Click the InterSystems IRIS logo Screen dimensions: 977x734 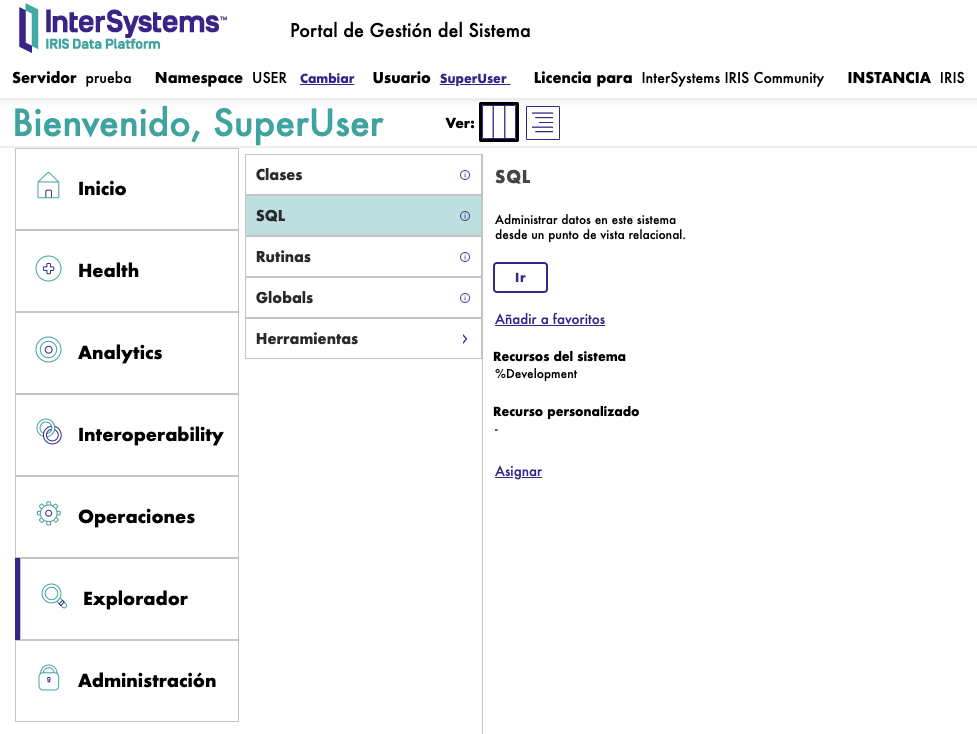click(122, 28)
